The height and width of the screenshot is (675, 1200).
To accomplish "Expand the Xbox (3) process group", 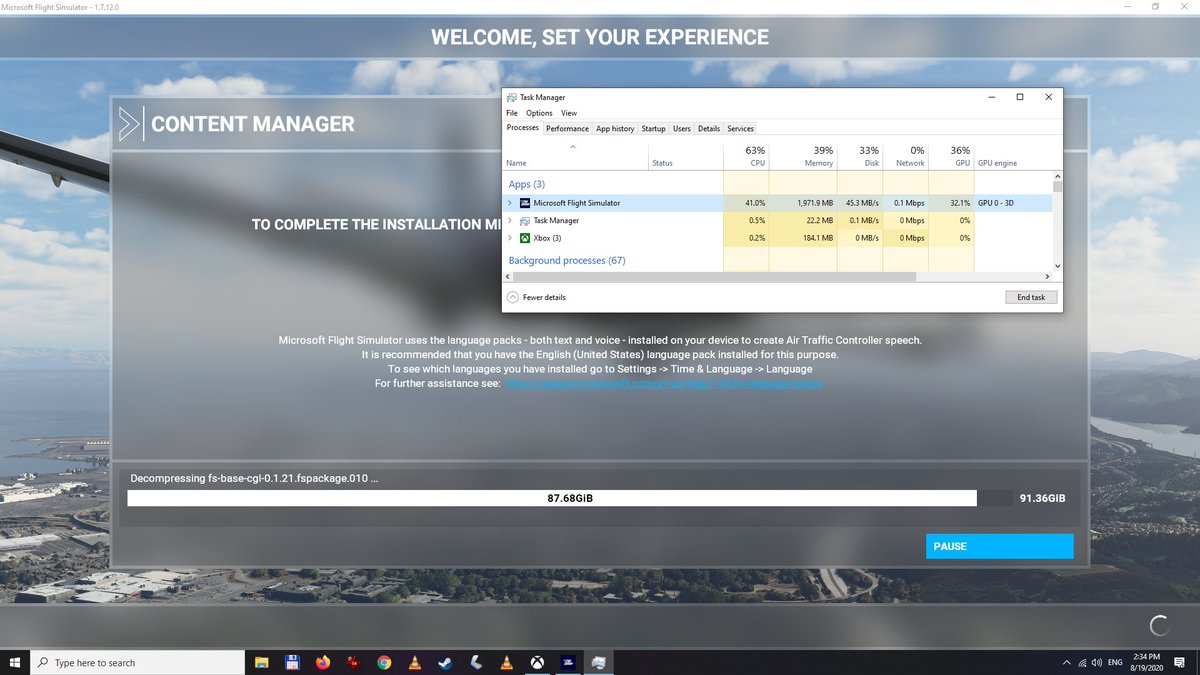I will (509, 238).
